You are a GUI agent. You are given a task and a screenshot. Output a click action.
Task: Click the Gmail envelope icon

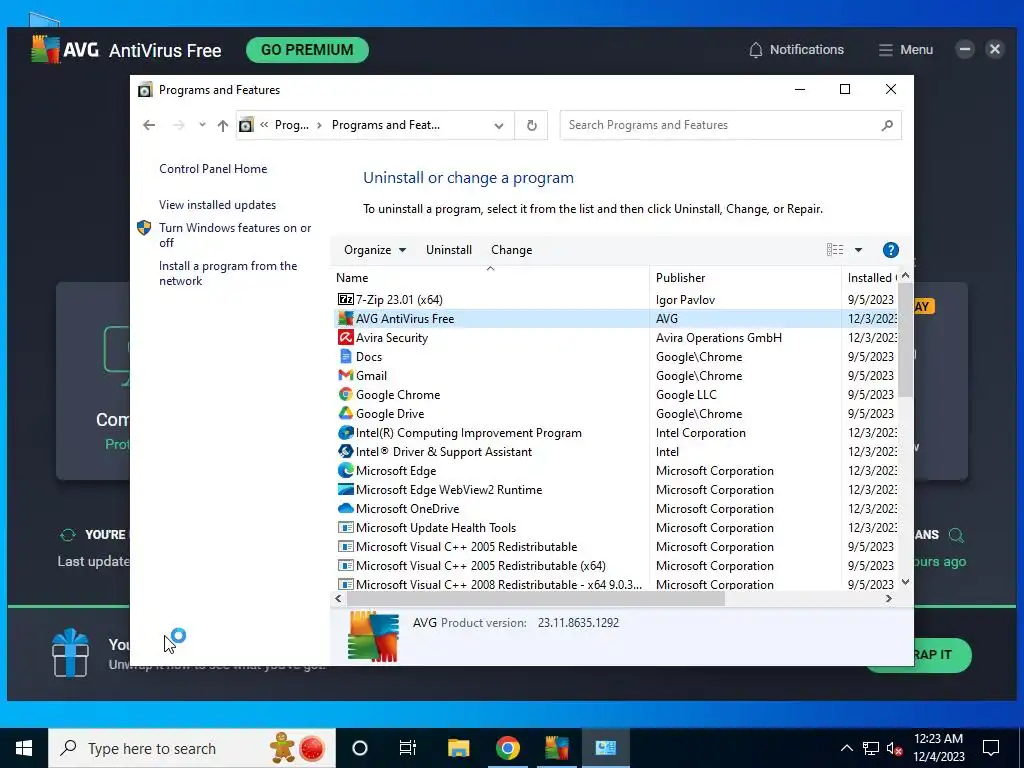(x=345, y=376)
